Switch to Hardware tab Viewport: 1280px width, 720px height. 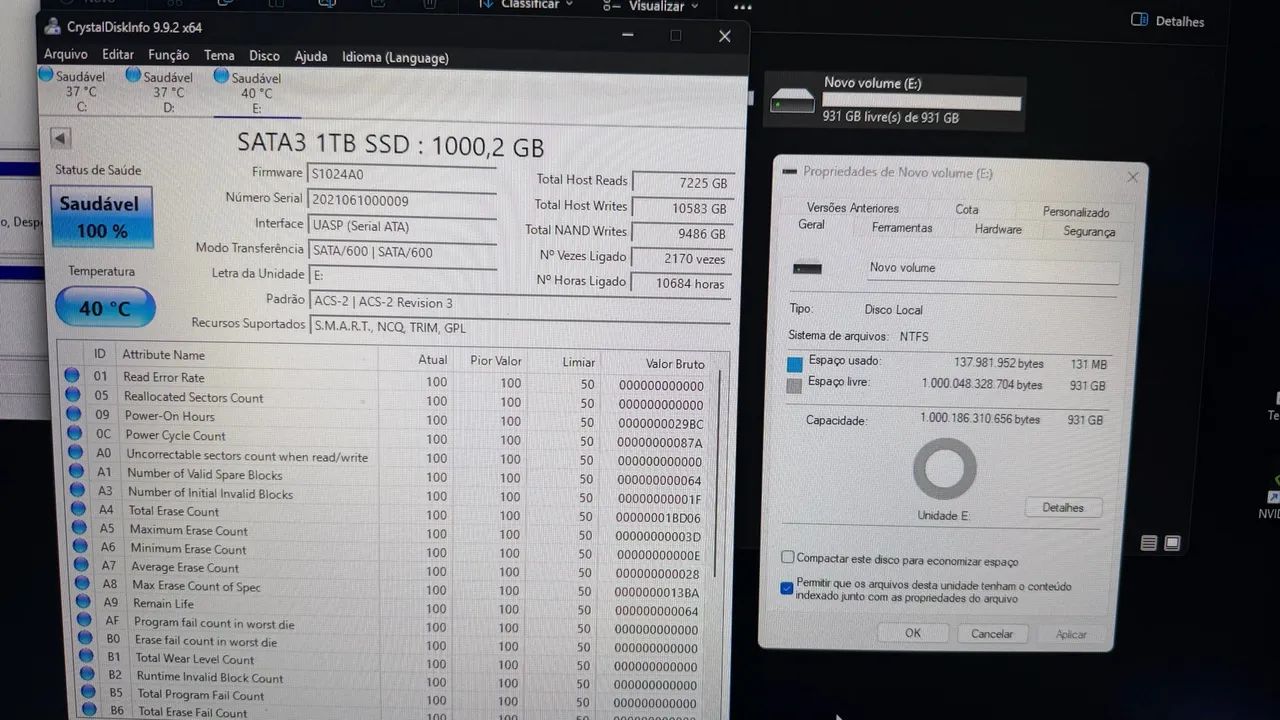998,230
